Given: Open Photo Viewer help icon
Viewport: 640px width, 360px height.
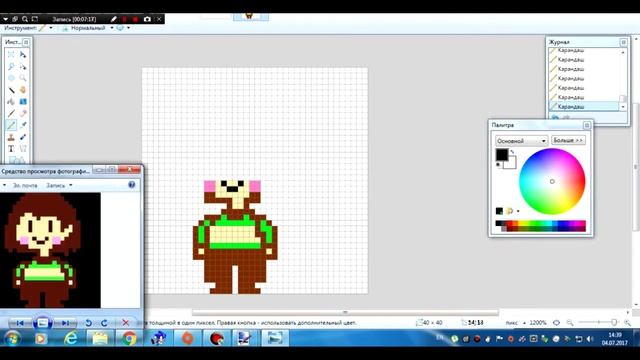Looking at the screenshot, I should coord(131,185).
